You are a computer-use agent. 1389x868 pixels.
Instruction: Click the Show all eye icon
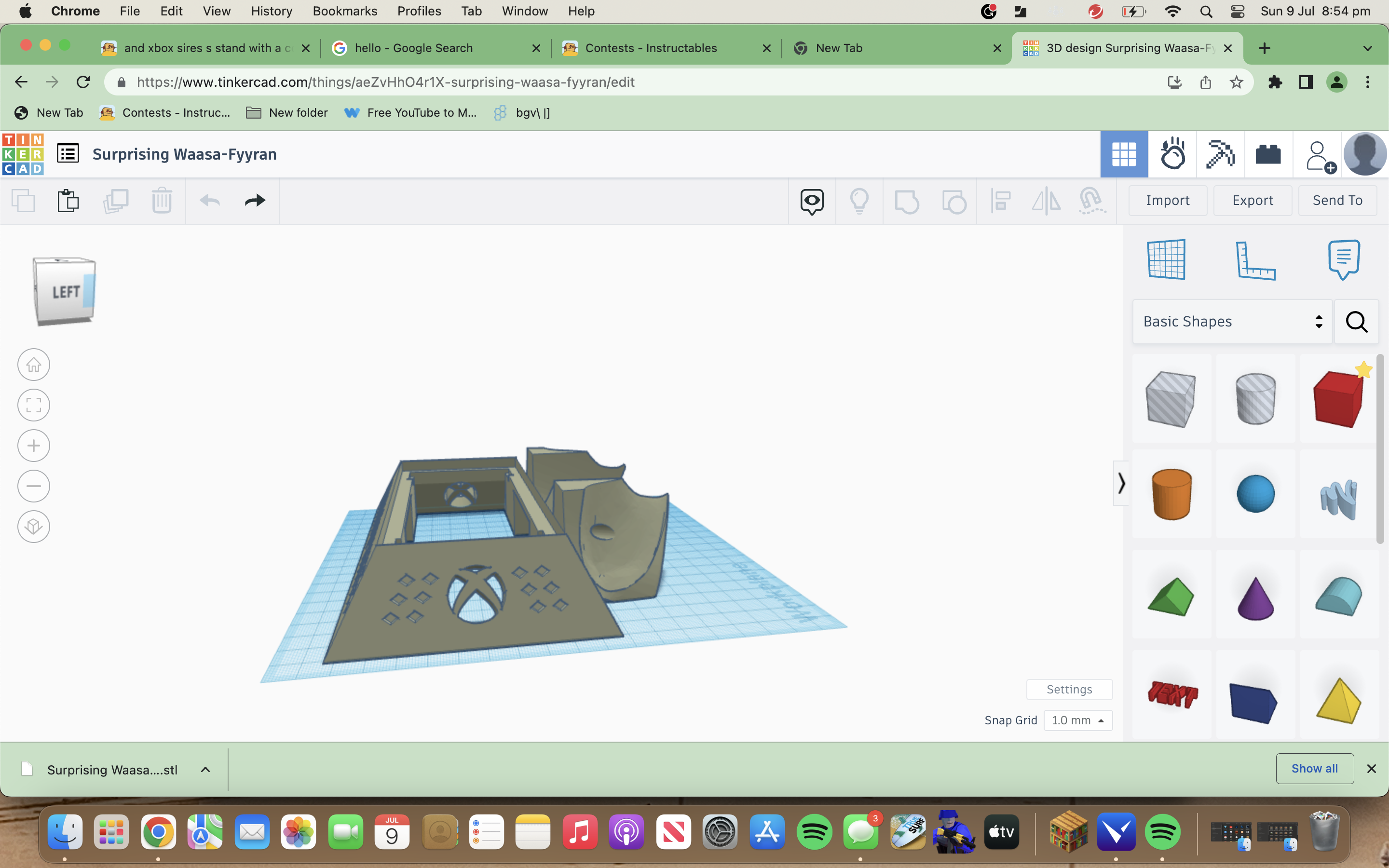[812, 201]
